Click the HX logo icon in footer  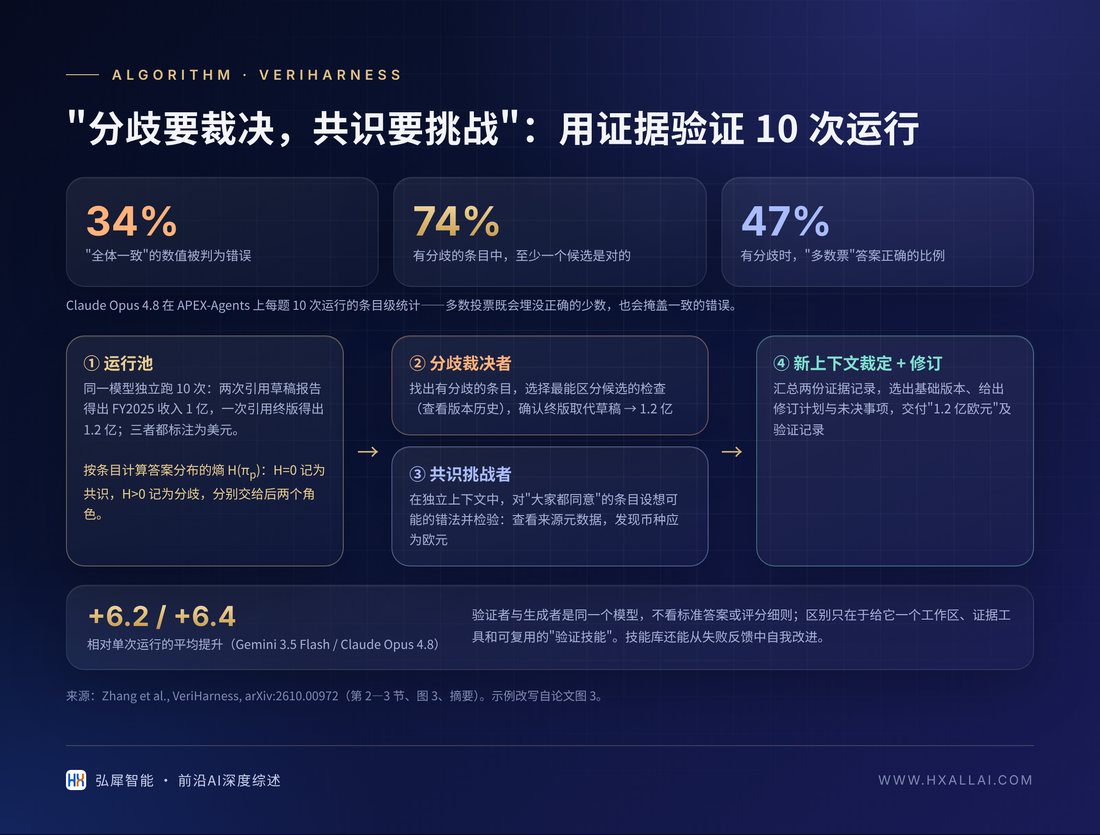pos(76,780)
